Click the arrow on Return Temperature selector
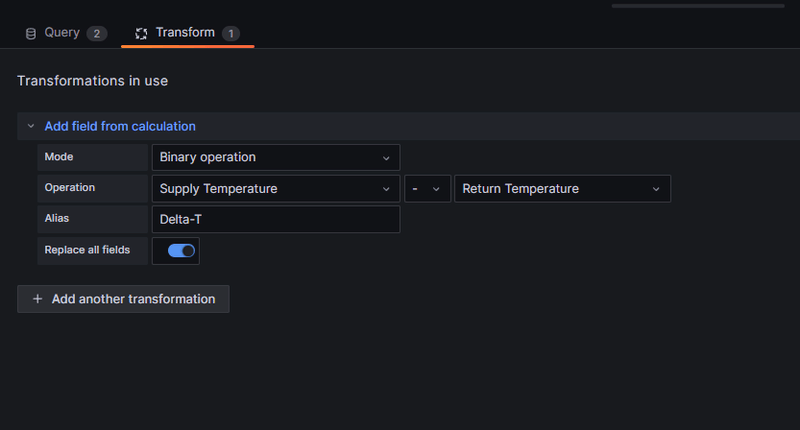Image resolution: width=800 pixels, height=430 pixels. click(x=656, y=189)
